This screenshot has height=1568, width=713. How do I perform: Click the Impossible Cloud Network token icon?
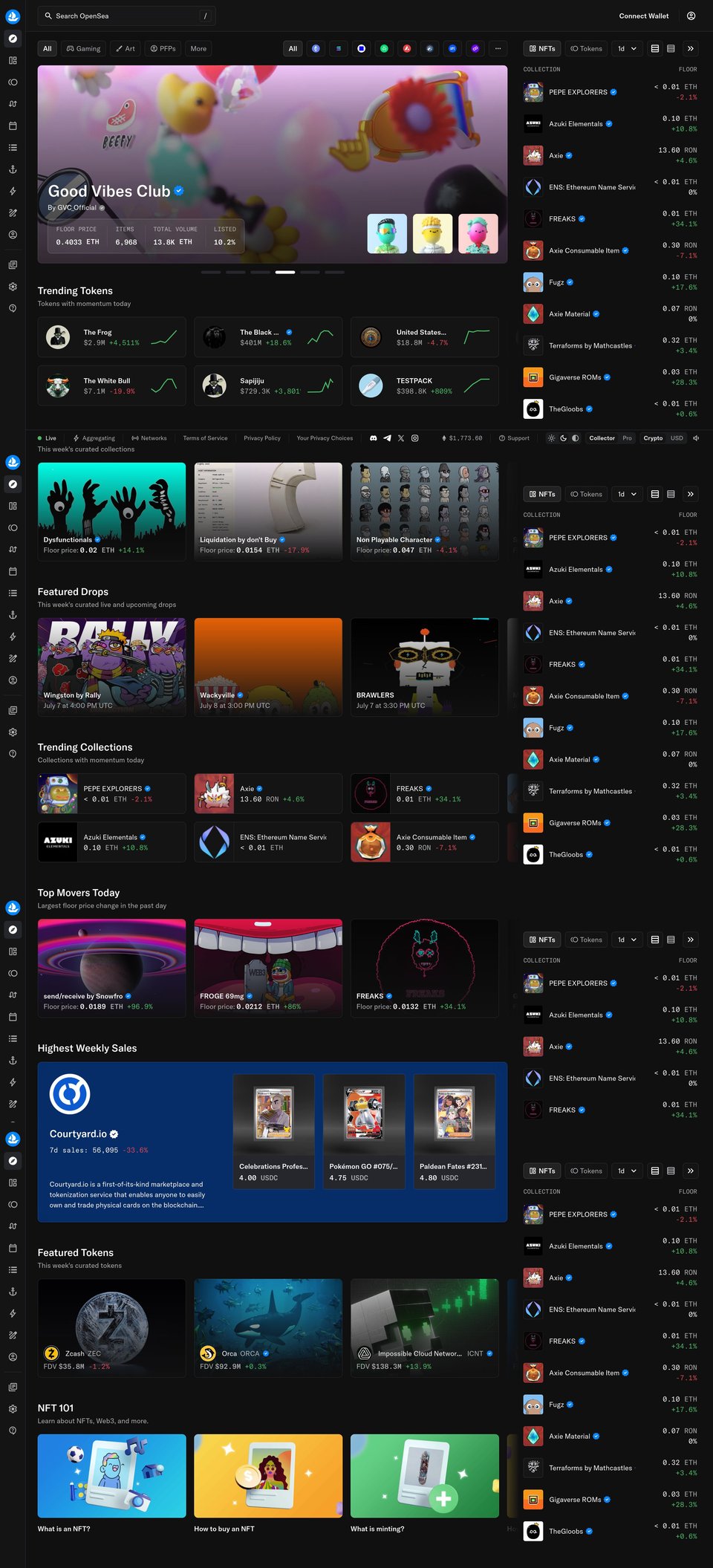coord(365,1353)
